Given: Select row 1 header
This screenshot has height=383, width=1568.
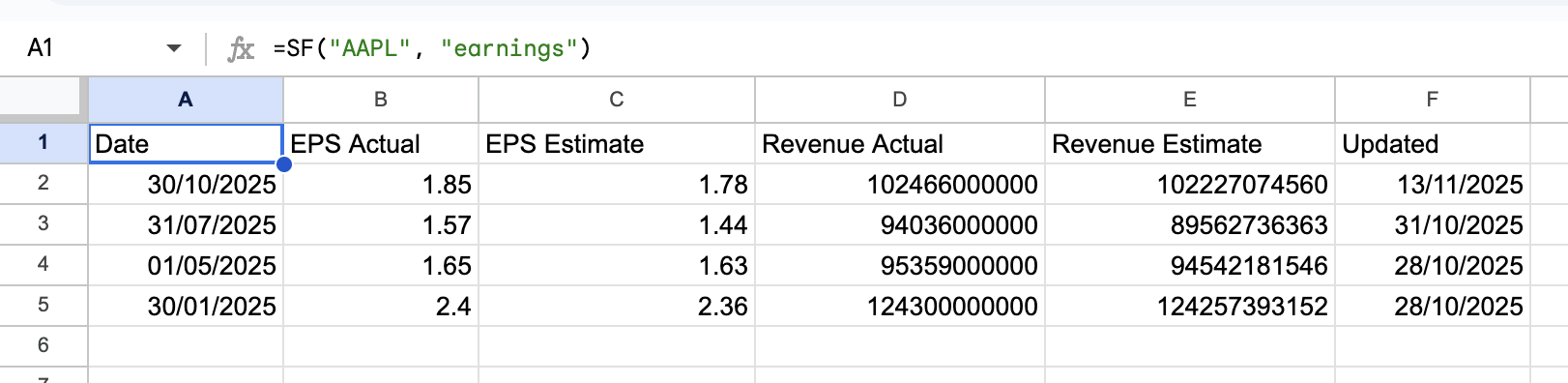Looking at the screenshot, I should click(44, 143).
